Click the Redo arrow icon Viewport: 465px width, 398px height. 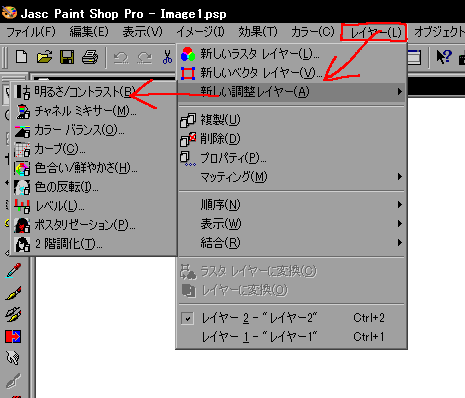[145, 57]
